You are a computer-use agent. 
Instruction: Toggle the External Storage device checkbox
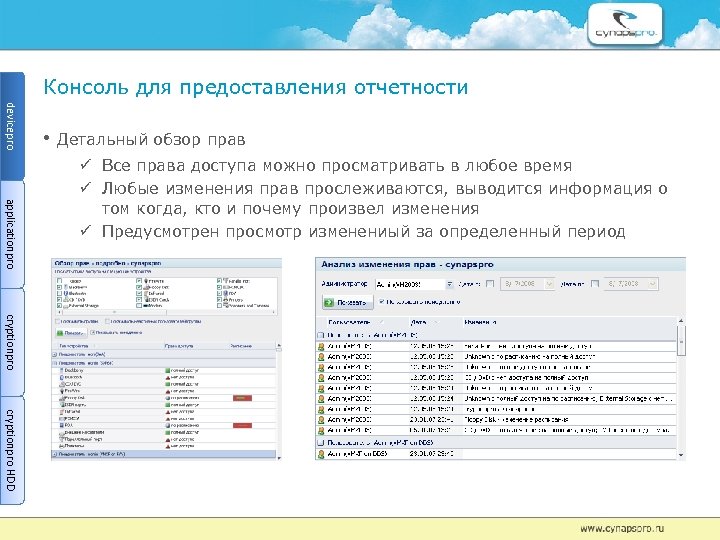coord(59,305)
